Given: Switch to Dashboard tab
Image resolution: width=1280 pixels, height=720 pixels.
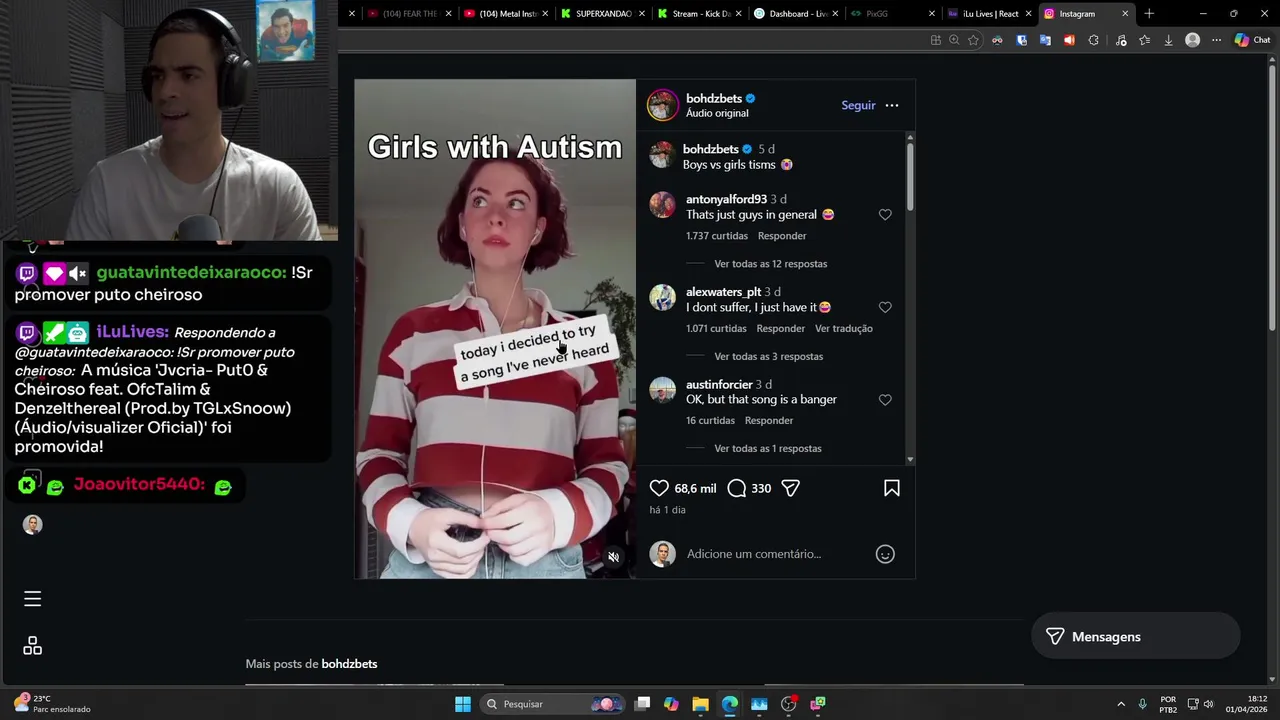Looking at the screenshot, I should click(795, 14).
